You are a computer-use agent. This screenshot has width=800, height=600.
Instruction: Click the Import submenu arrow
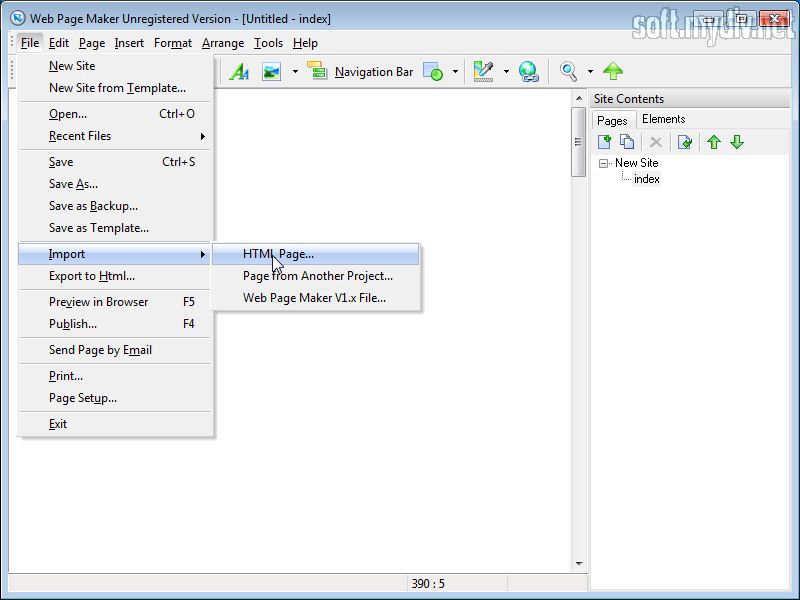coord(203,254)
